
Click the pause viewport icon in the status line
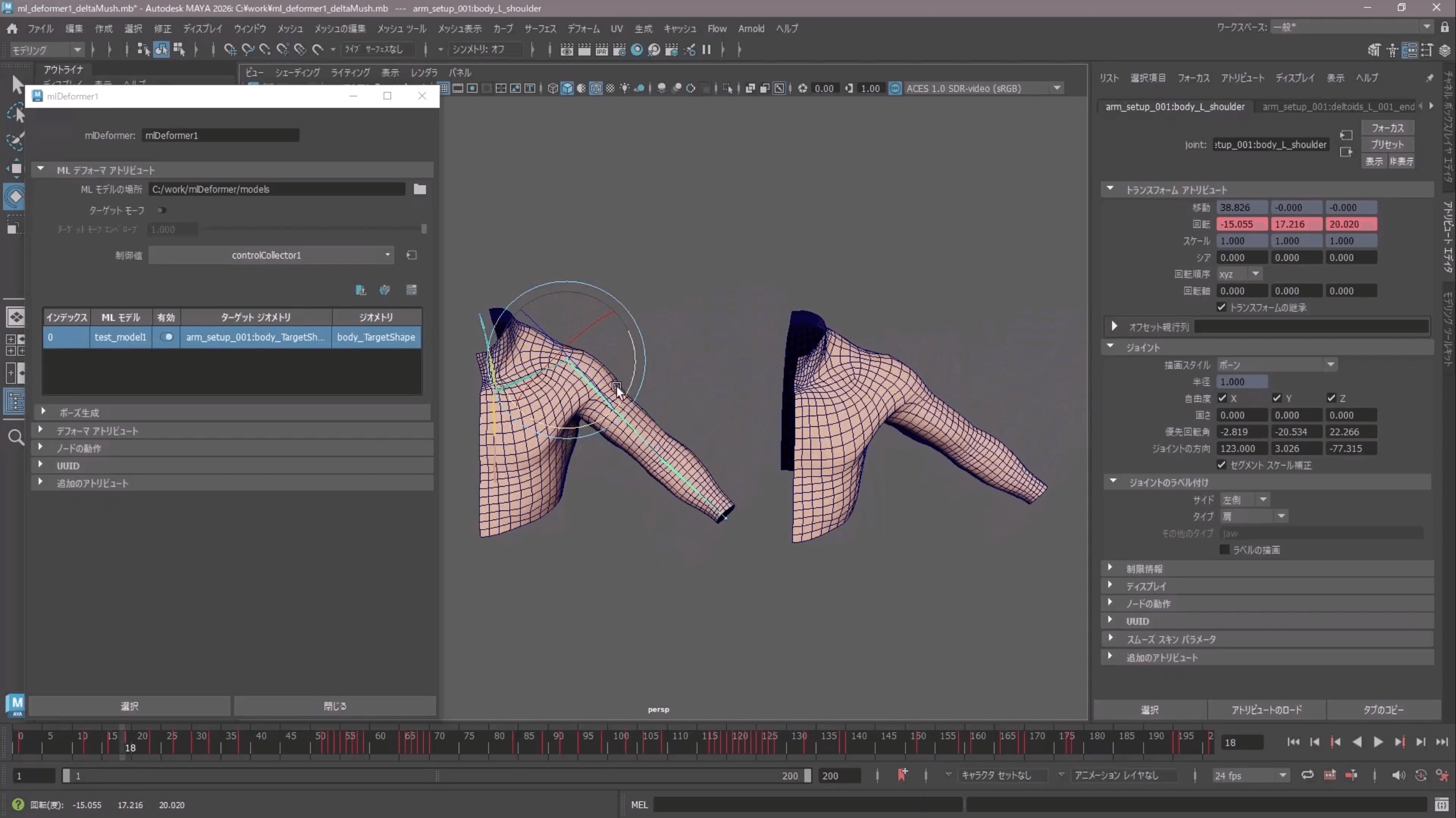[706, 50]
